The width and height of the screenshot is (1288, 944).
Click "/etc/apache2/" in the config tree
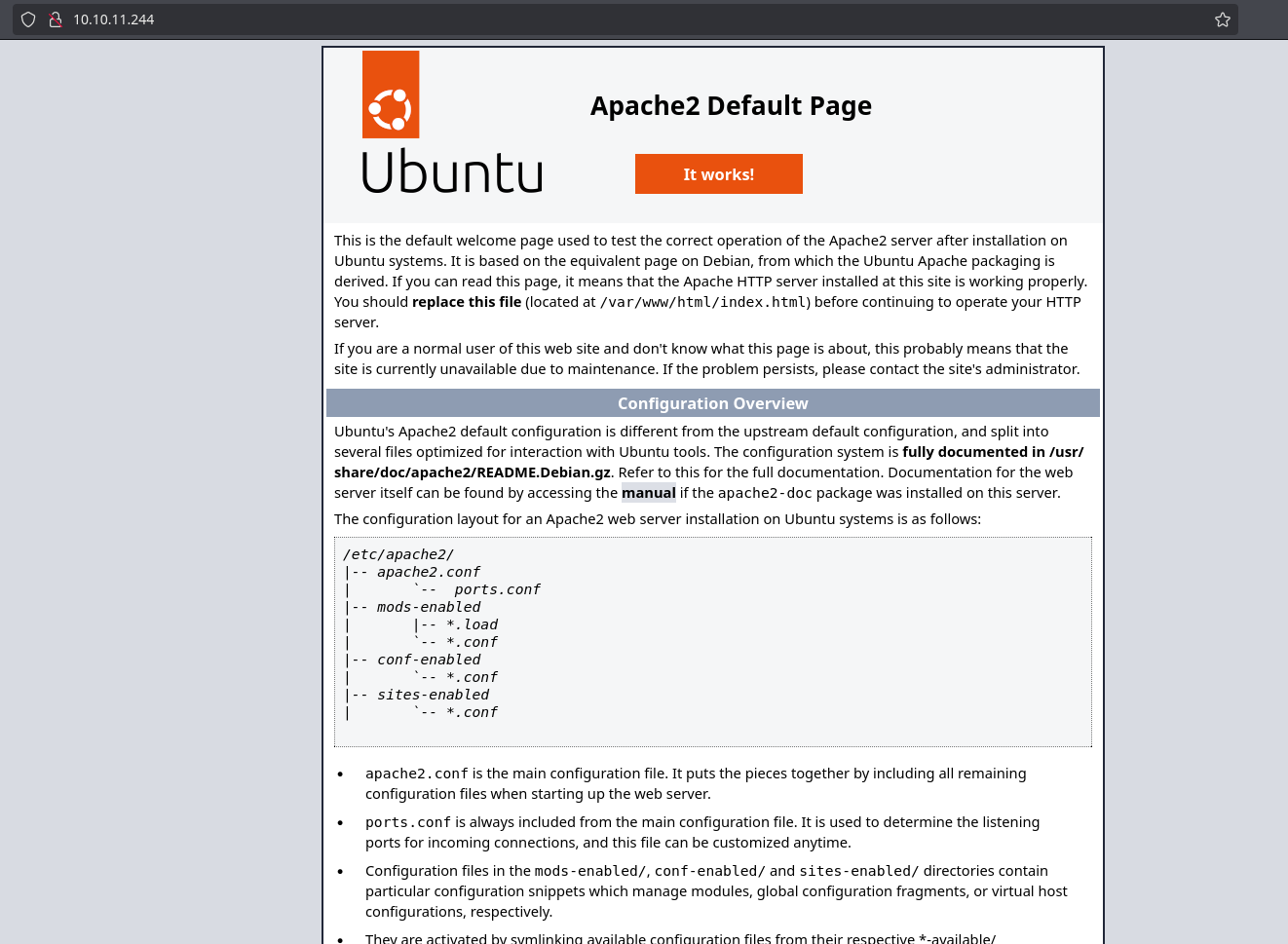(x=398, y=554)
